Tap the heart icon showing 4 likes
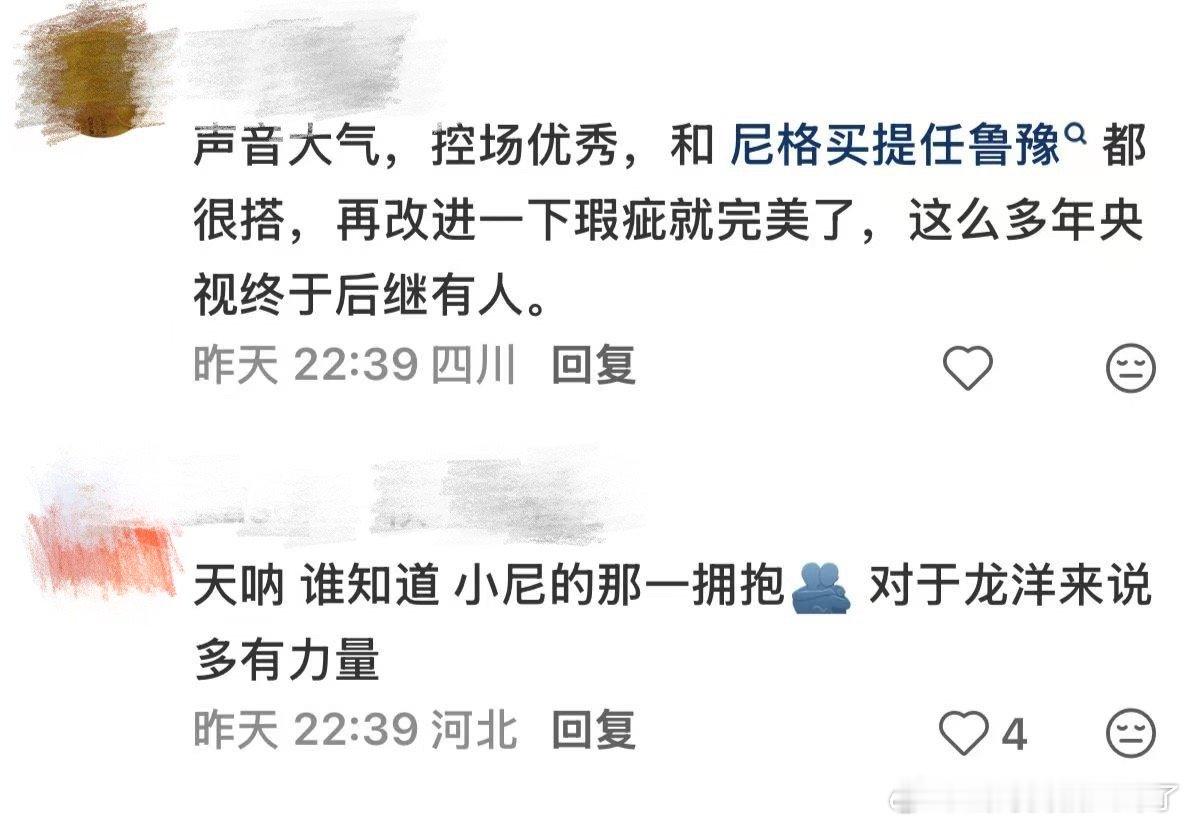This screenshot has width=1191, height=825. pyautogui.click(x=965, y=732)
